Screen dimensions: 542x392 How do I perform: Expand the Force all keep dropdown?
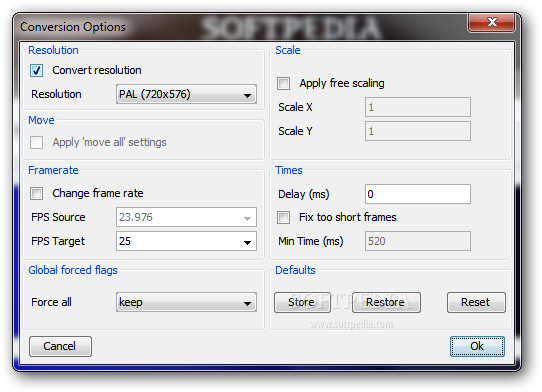pos(186,302)
